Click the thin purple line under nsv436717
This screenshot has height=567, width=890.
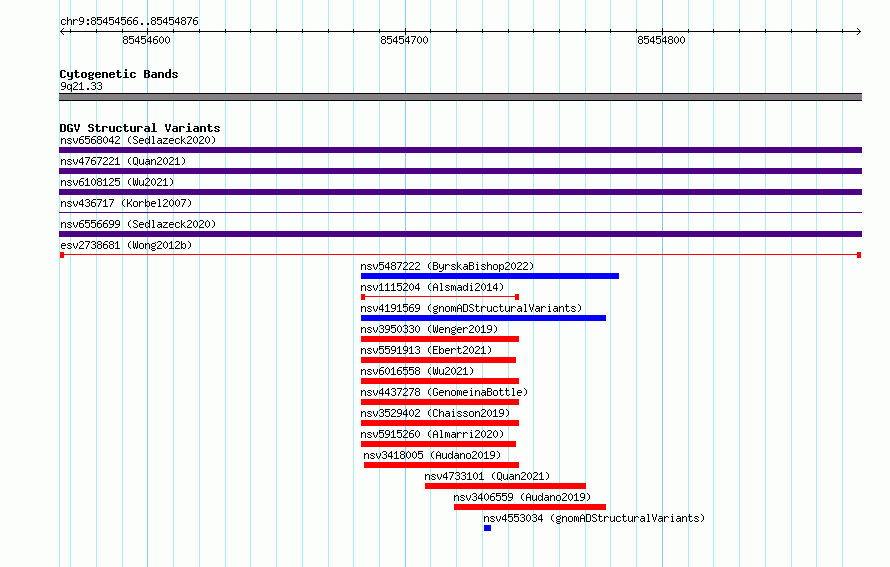pyautogui.click(x=460, y=213)
